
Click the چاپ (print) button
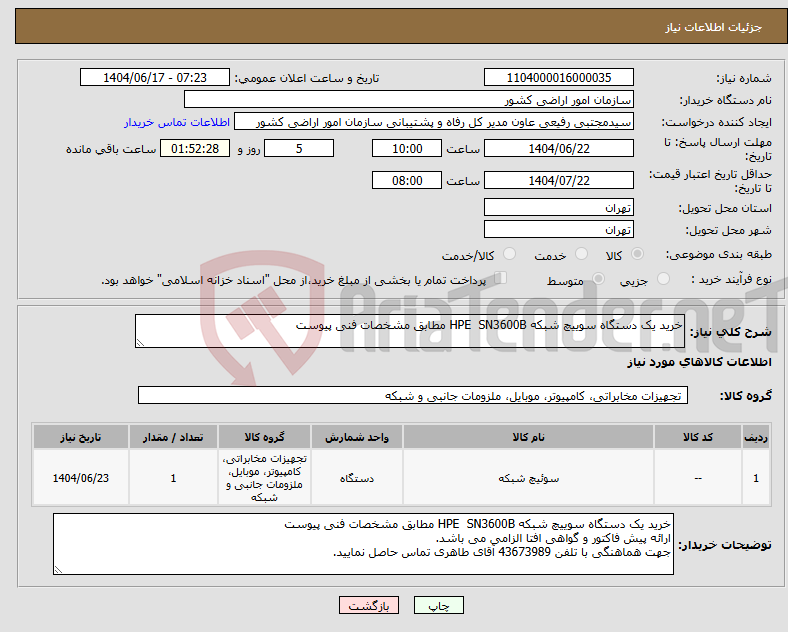(438, 605)
